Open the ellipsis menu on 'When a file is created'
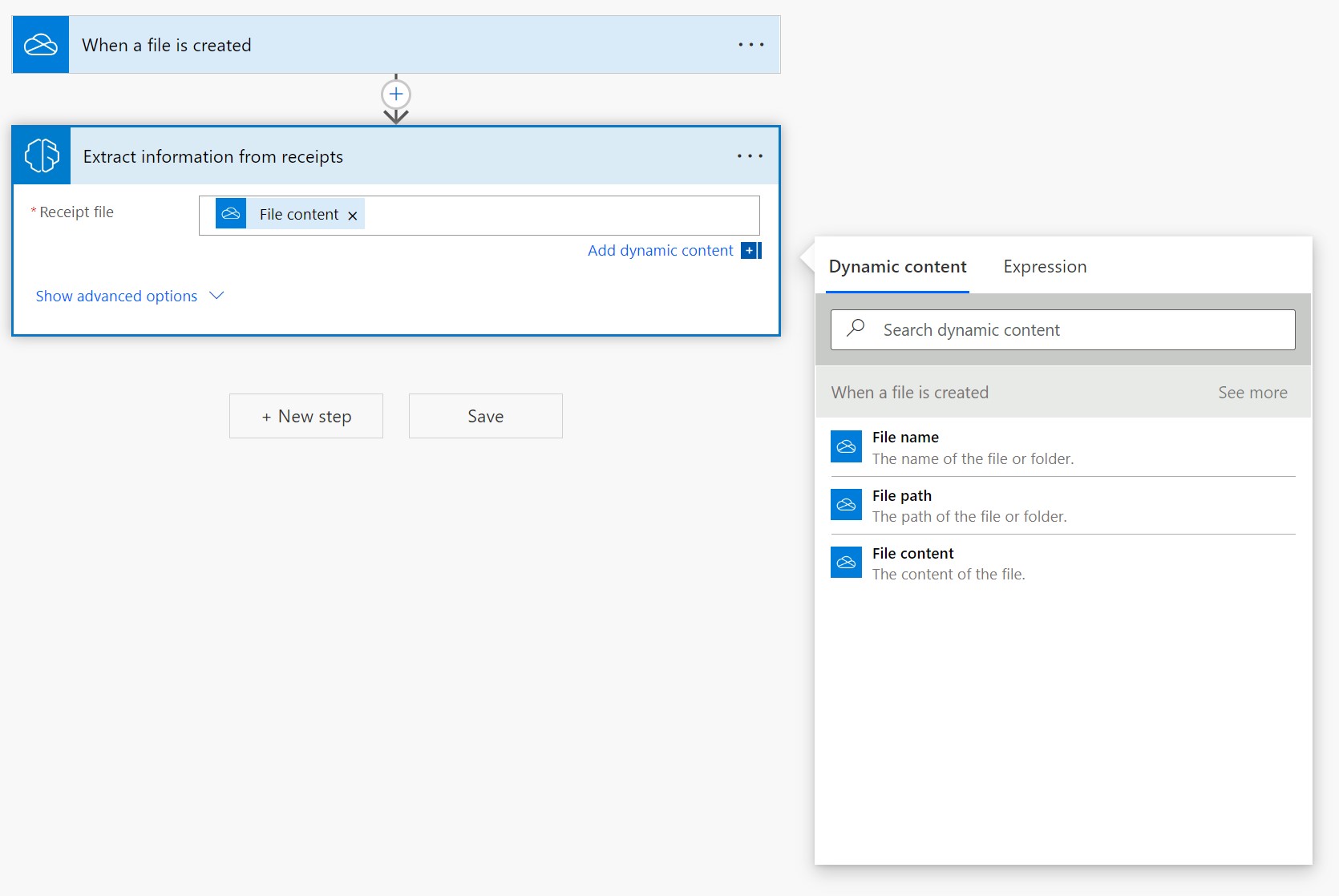1339x896 pixels. click(x=750, y=44)
